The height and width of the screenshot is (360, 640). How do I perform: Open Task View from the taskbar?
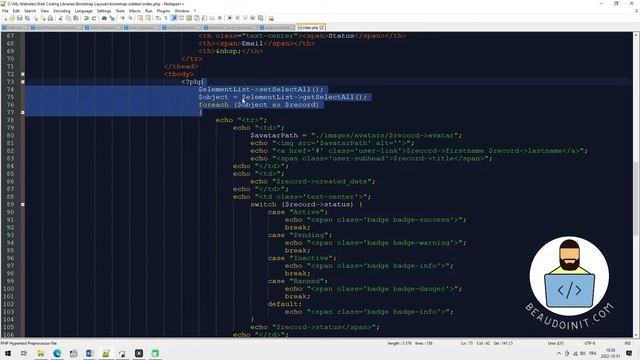point(24,353)
